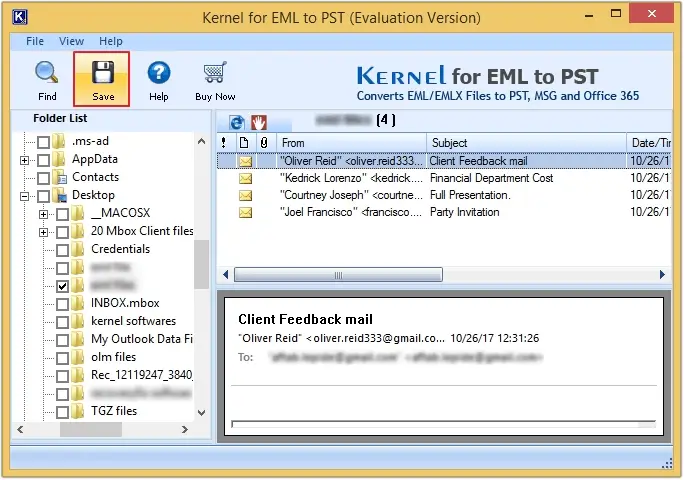Click folder list scroll down arrow
684x480 pixels.
click(x=202, y=412)
